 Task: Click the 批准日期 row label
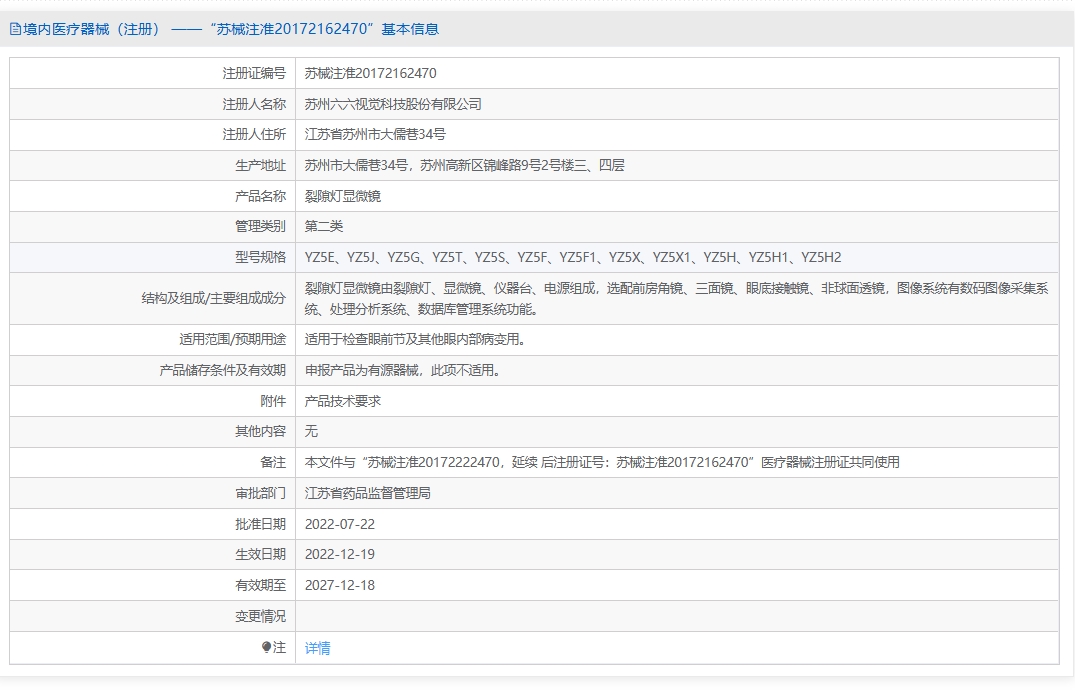click(260, 524)
